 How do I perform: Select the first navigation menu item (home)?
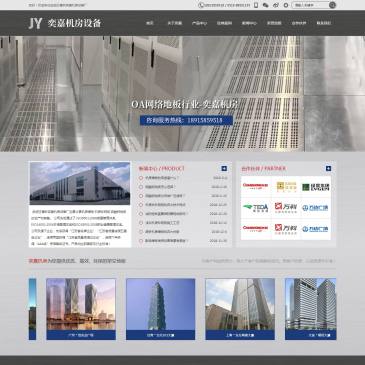150,23
